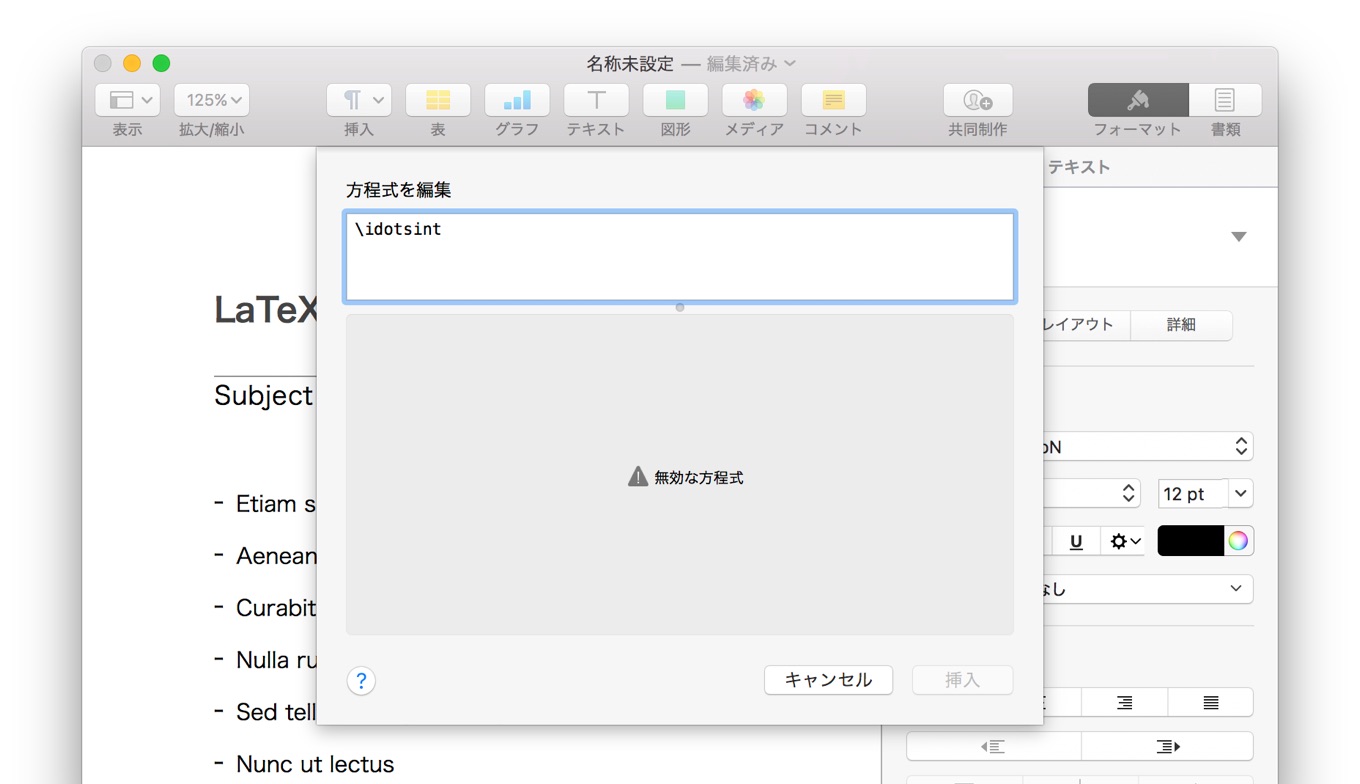
Task: Toggle the 書類 document inspector panel
Action: point(1225,101)
